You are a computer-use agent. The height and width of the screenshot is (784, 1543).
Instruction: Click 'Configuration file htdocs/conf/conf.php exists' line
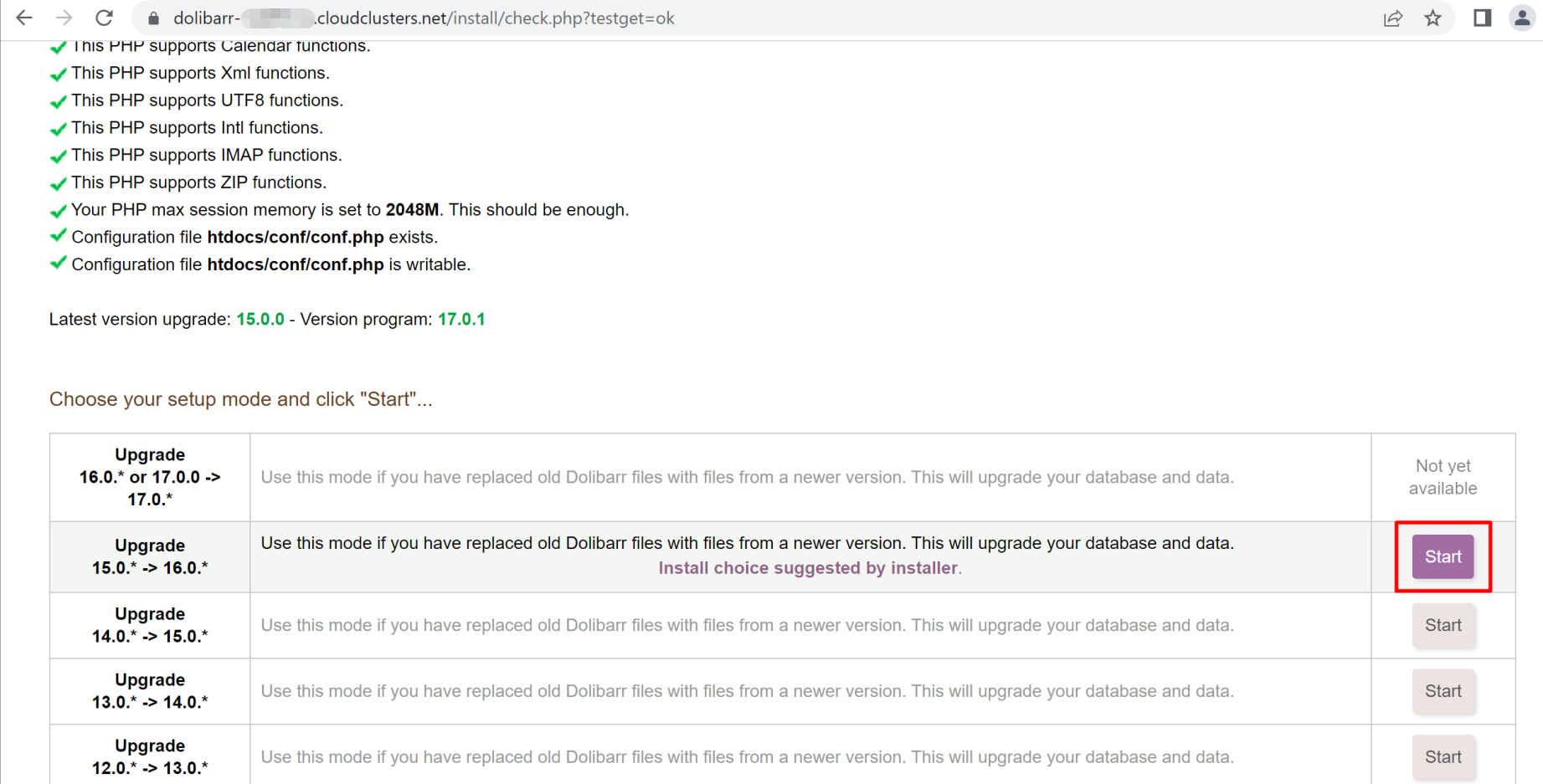coord(255,238)
